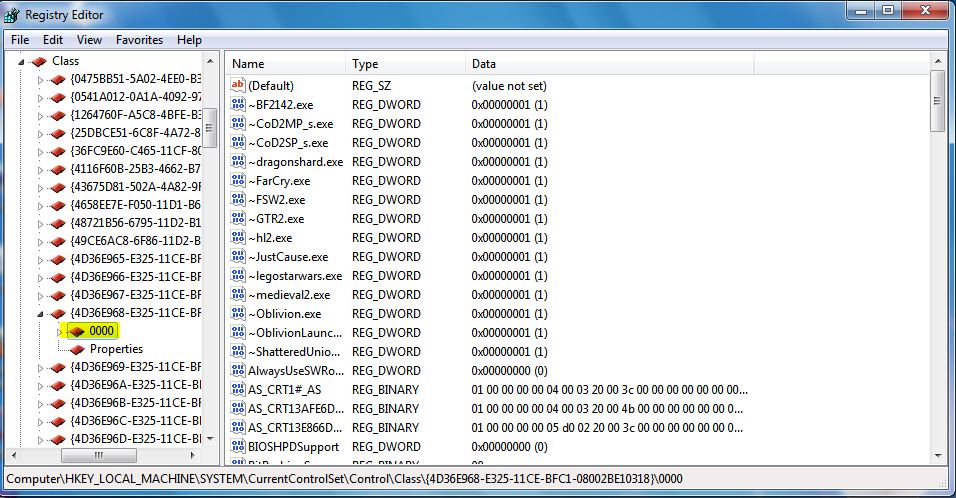The image size is (956, 498).
Task: Select the {4116F60B-25B3-4662 key
Action: pos(135,169)
